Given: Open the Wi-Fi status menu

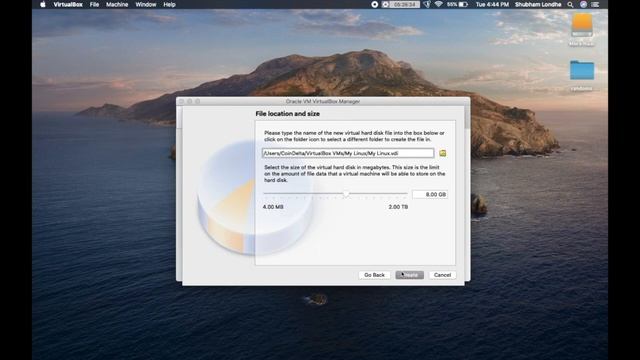Looking at the screenshot, I should 438,4.
